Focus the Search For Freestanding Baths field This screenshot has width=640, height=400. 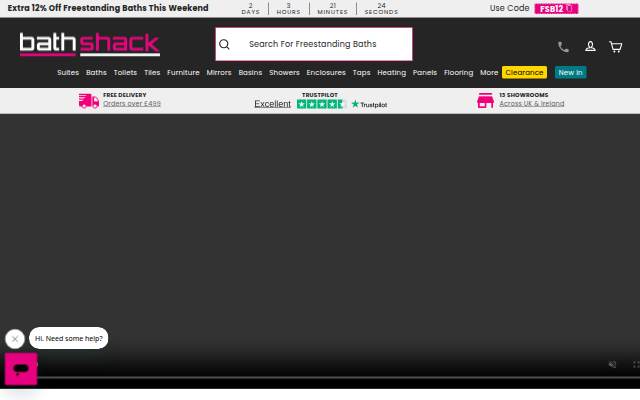313,44
